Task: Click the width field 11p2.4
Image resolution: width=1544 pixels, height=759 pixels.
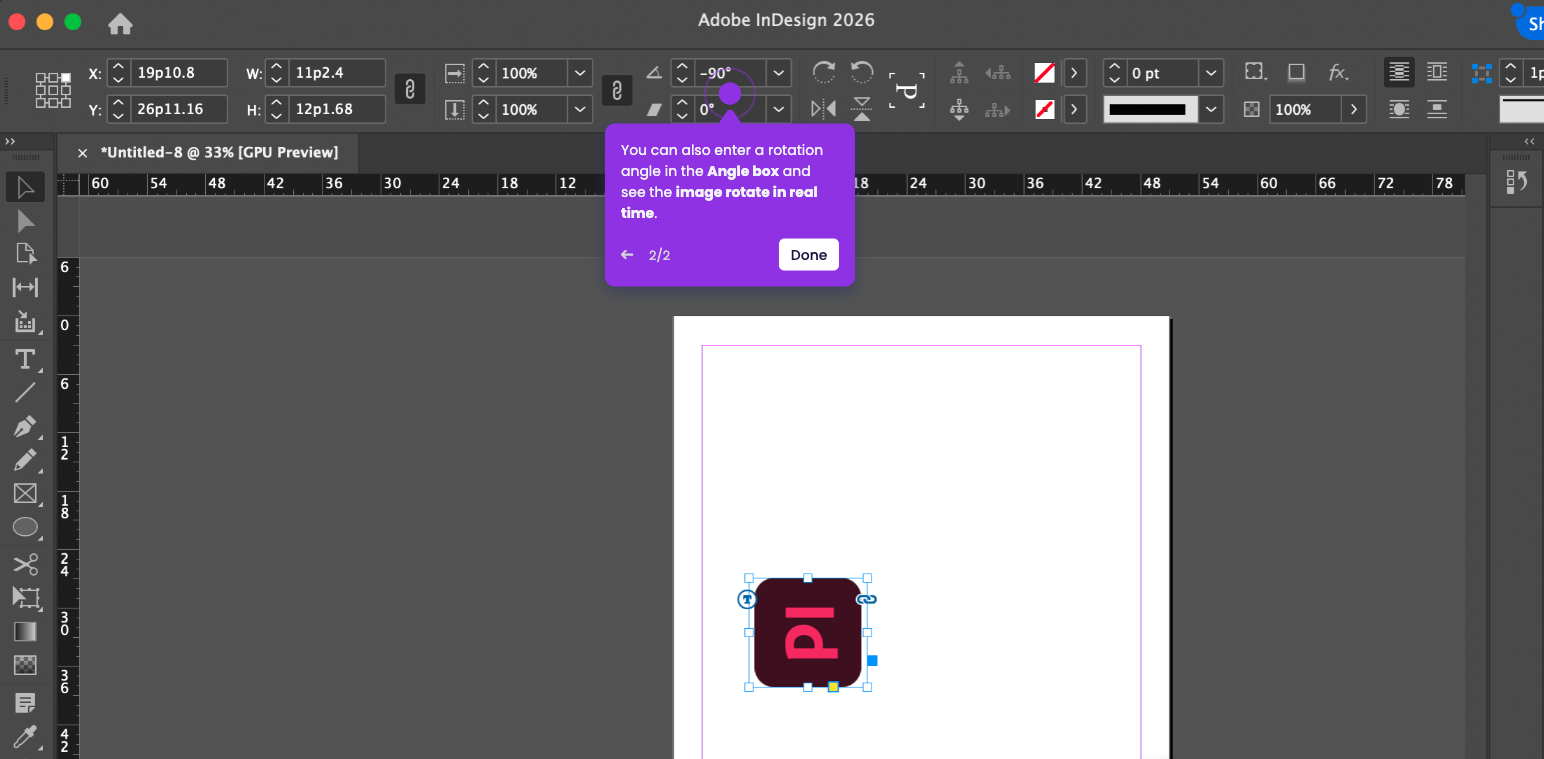Action: (x=337, y=73)
